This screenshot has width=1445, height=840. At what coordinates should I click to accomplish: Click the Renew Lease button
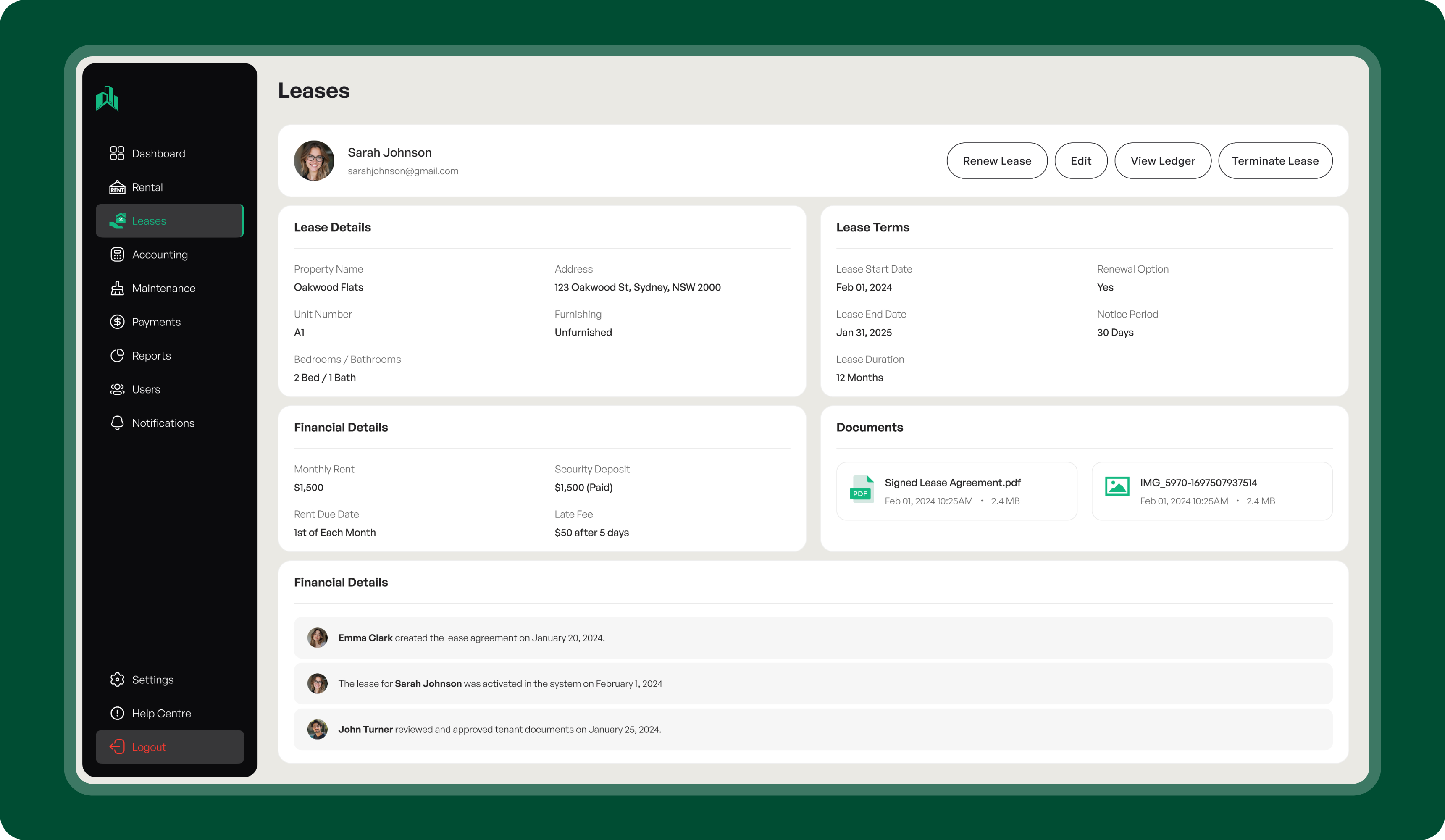point(997,160)
